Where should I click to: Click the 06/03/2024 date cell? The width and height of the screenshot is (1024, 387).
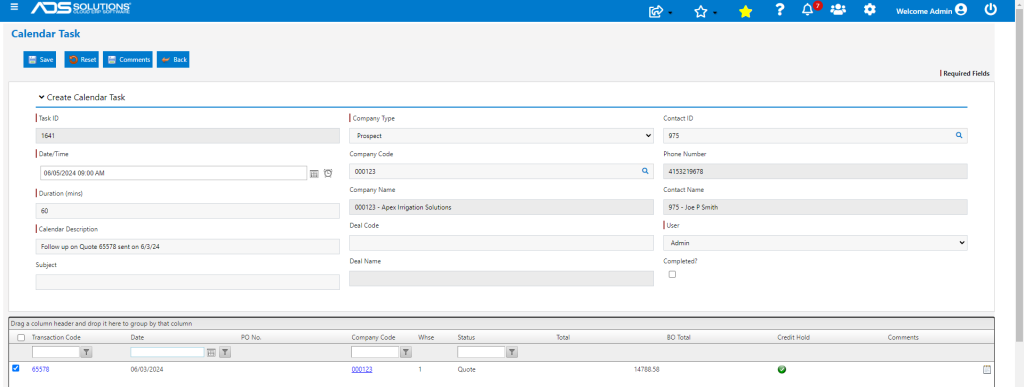point(146,369)
